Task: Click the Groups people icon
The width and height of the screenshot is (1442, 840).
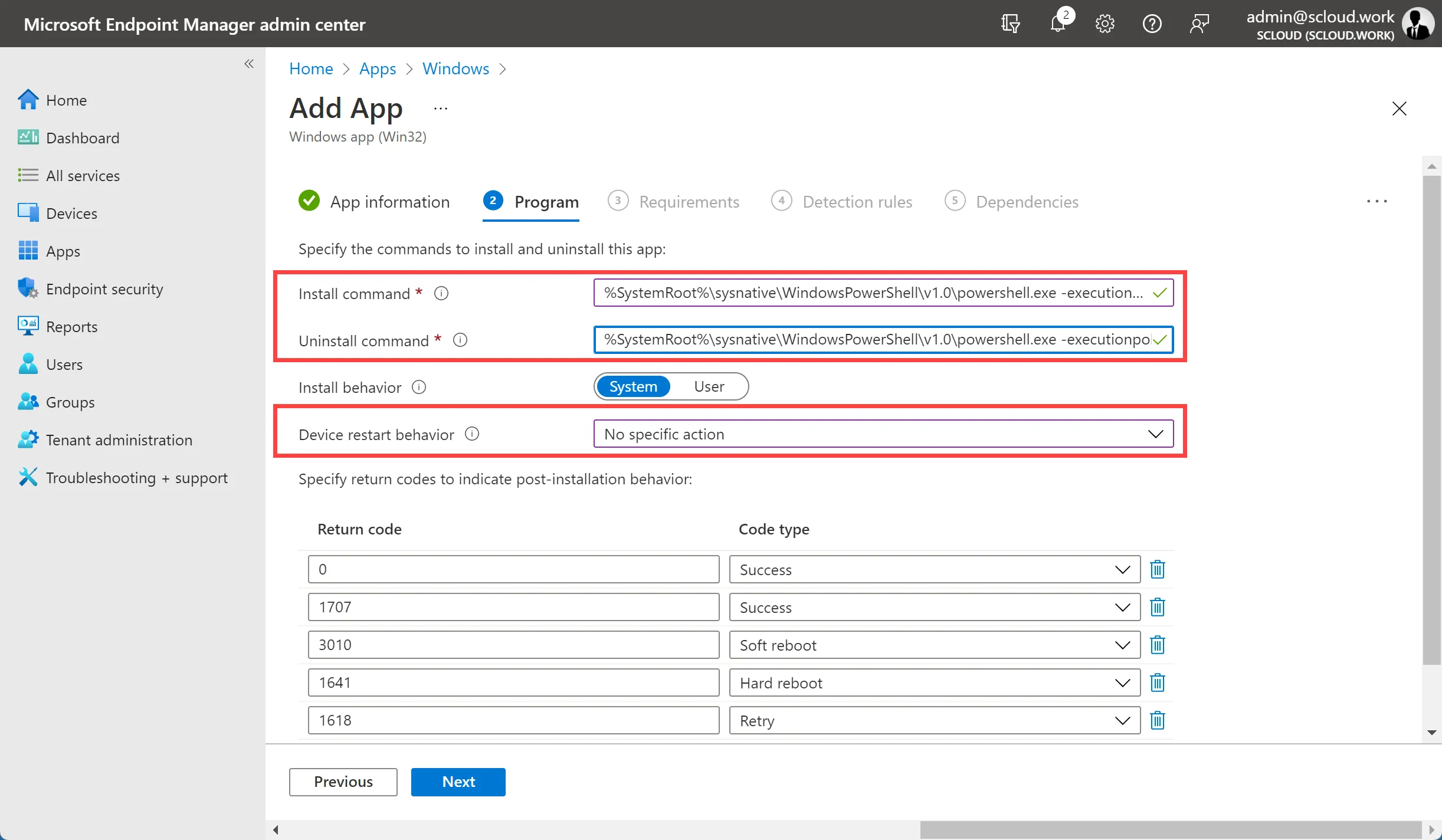Action: point(28,402)
